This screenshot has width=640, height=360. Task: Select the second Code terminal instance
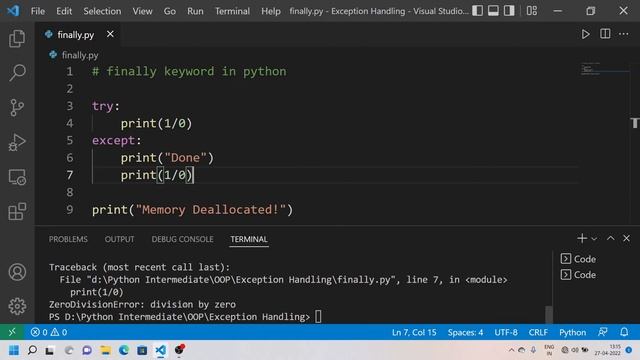tap(578, 275)
